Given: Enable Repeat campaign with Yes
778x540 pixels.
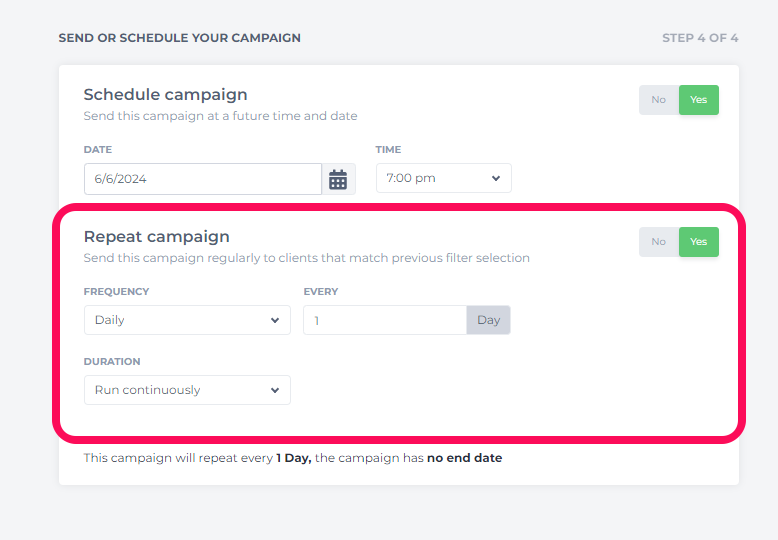Looking at the screenshot, I should 699,242.
